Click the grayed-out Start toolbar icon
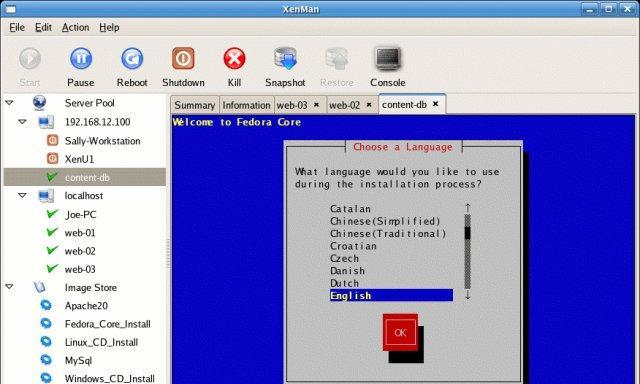This screenshot has width=640, height=384. point(30,59)
